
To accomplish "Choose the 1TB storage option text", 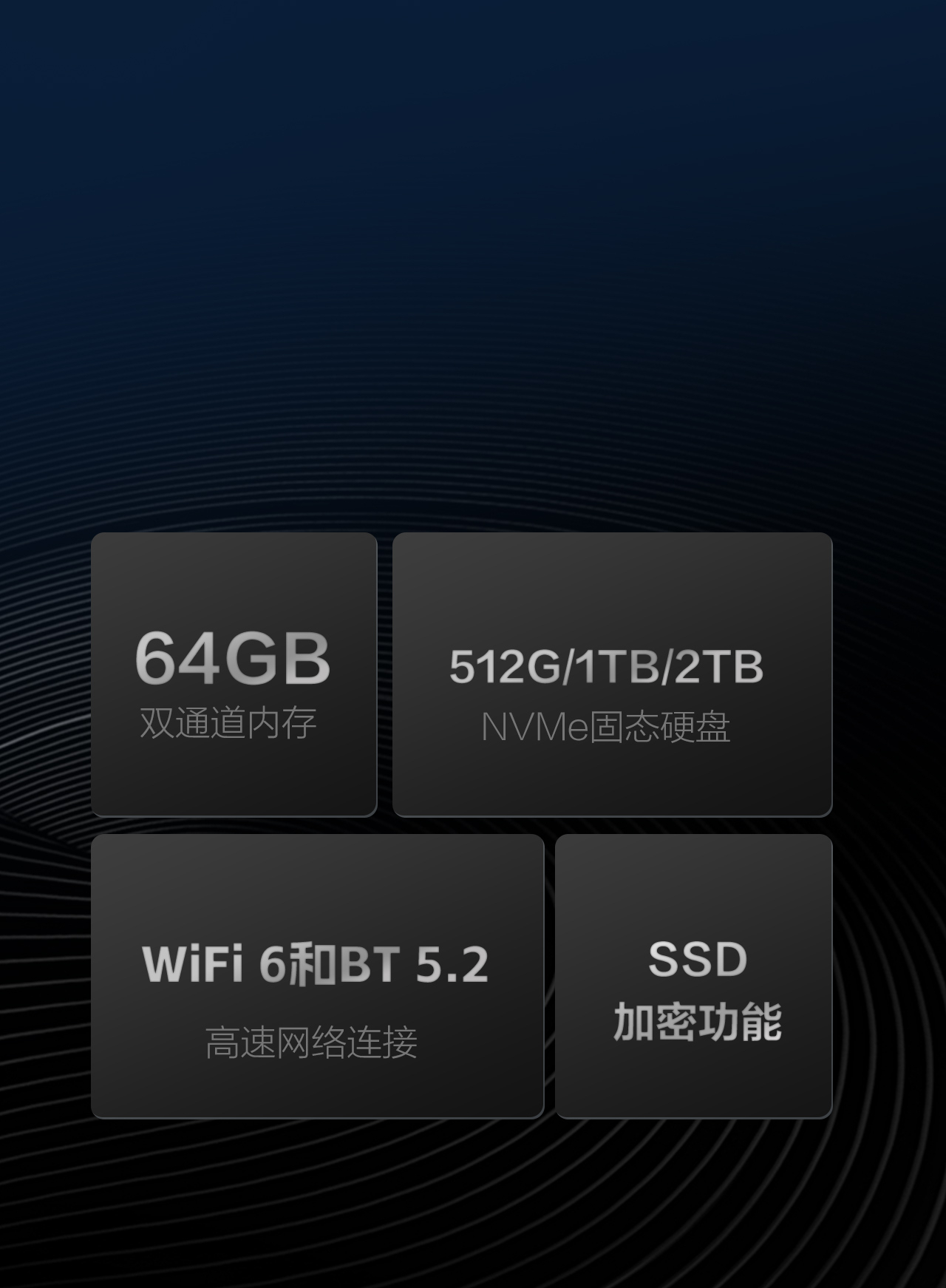I will pos(617,666).
